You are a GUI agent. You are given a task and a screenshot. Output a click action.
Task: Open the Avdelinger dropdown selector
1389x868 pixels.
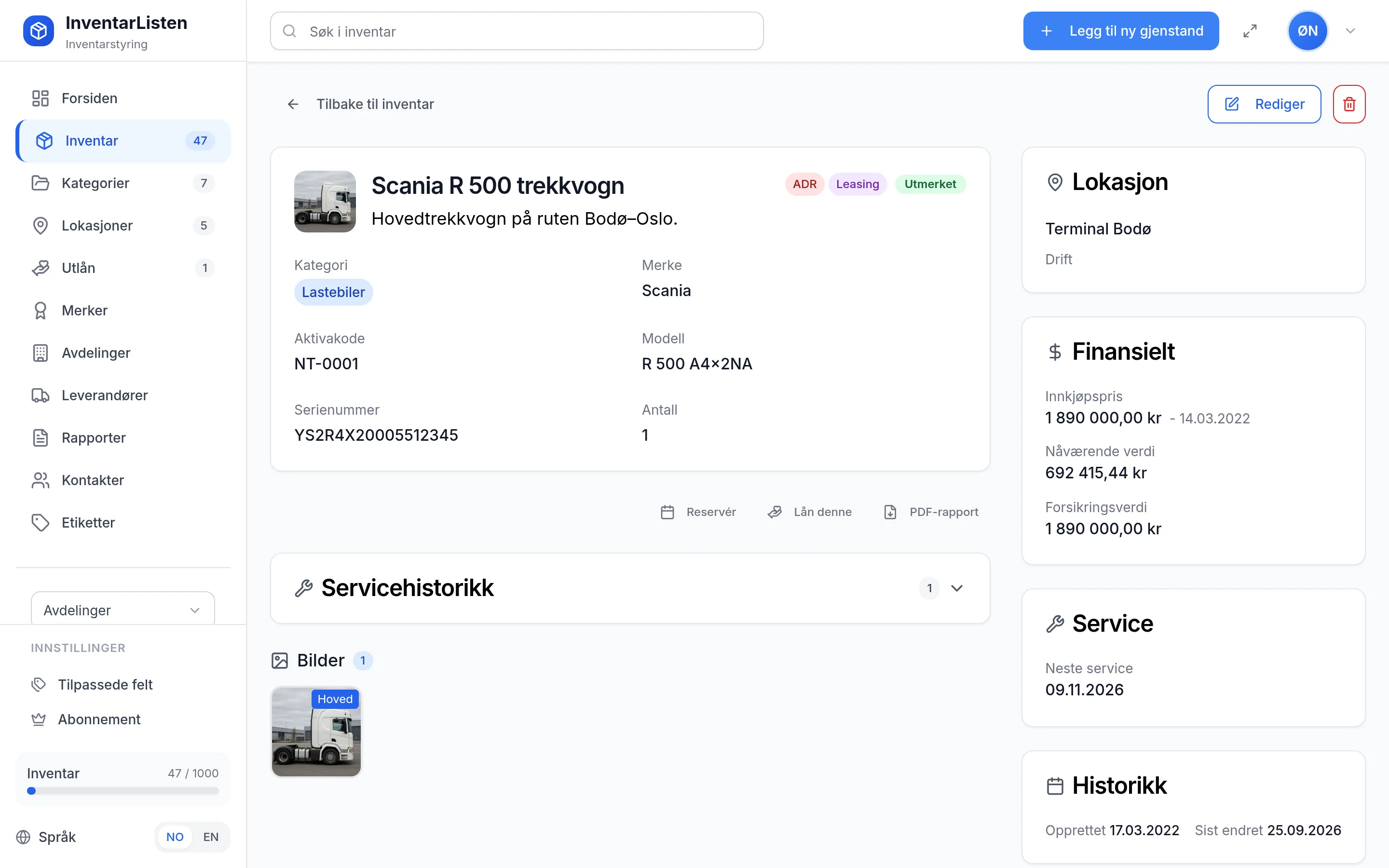pyautogui.click(x=123, y=610)
